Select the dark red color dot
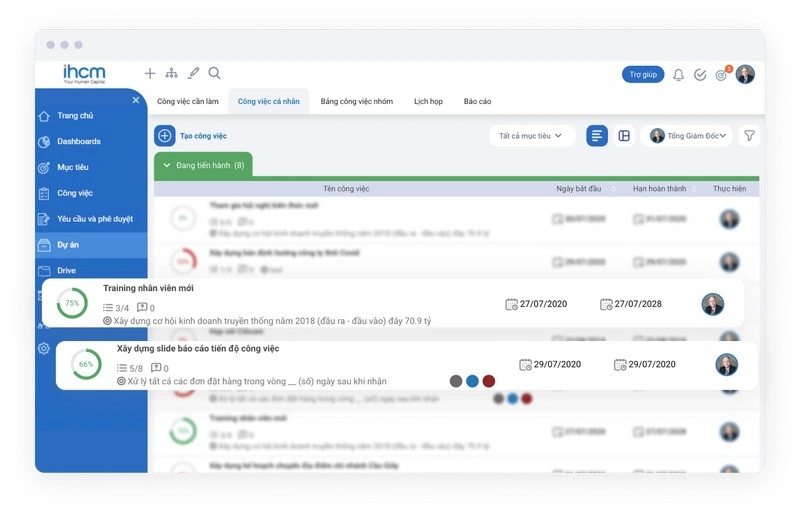 click(489, 381)
